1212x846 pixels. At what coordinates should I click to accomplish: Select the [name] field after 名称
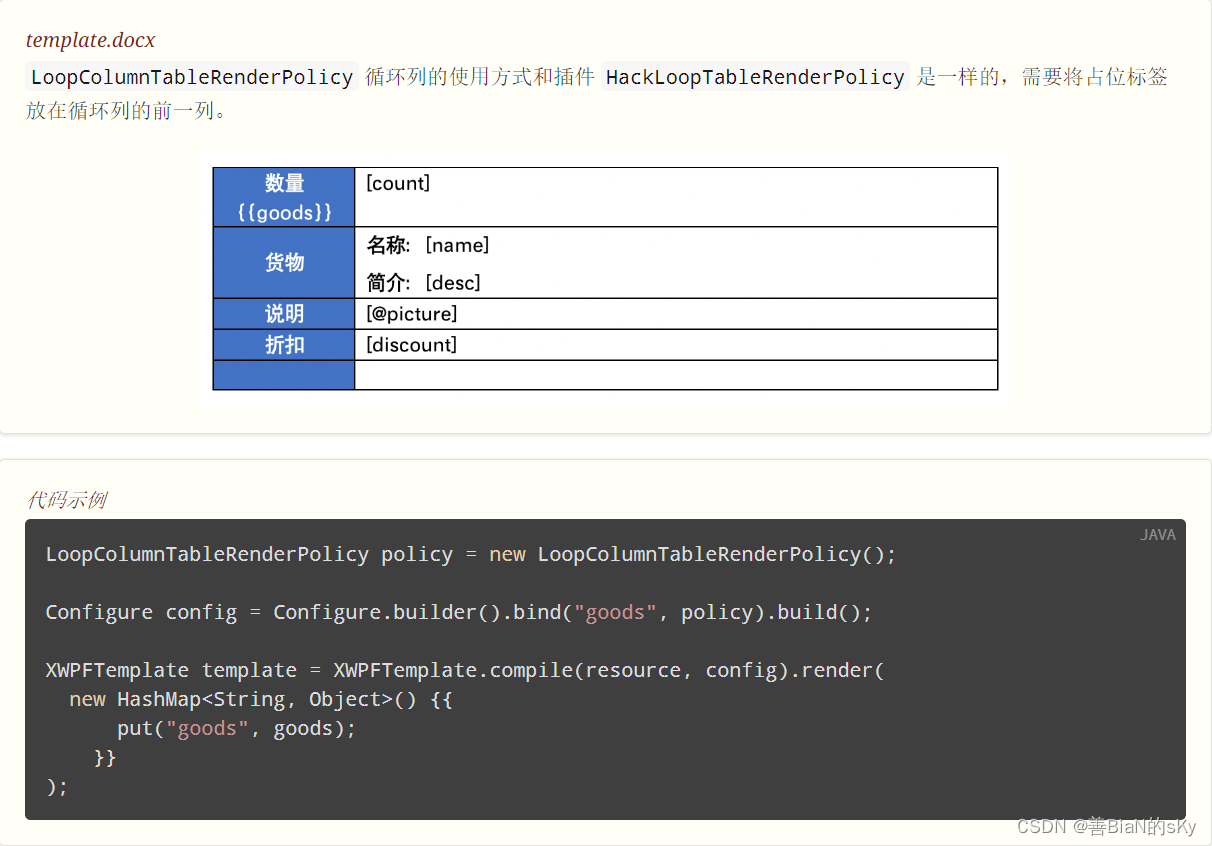pyautogui.click(x=458, y=245)
